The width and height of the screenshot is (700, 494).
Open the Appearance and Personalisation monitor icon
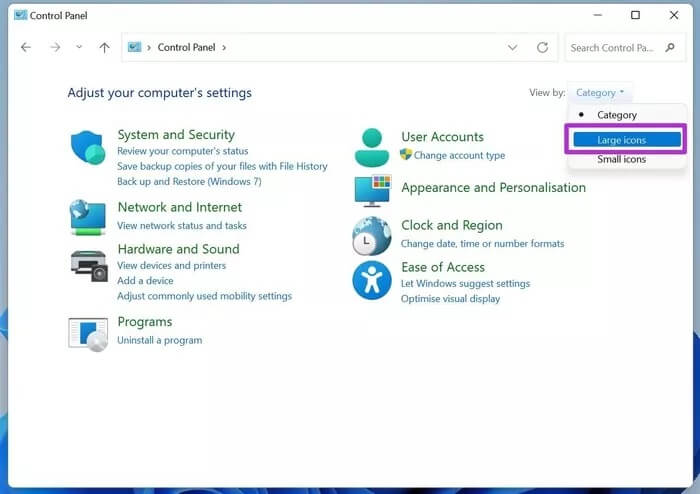[x=373, y=191]
